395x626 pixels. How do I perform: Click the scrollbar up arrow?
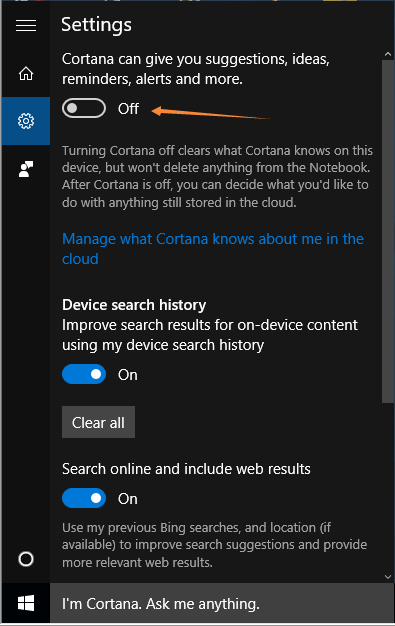387,54
